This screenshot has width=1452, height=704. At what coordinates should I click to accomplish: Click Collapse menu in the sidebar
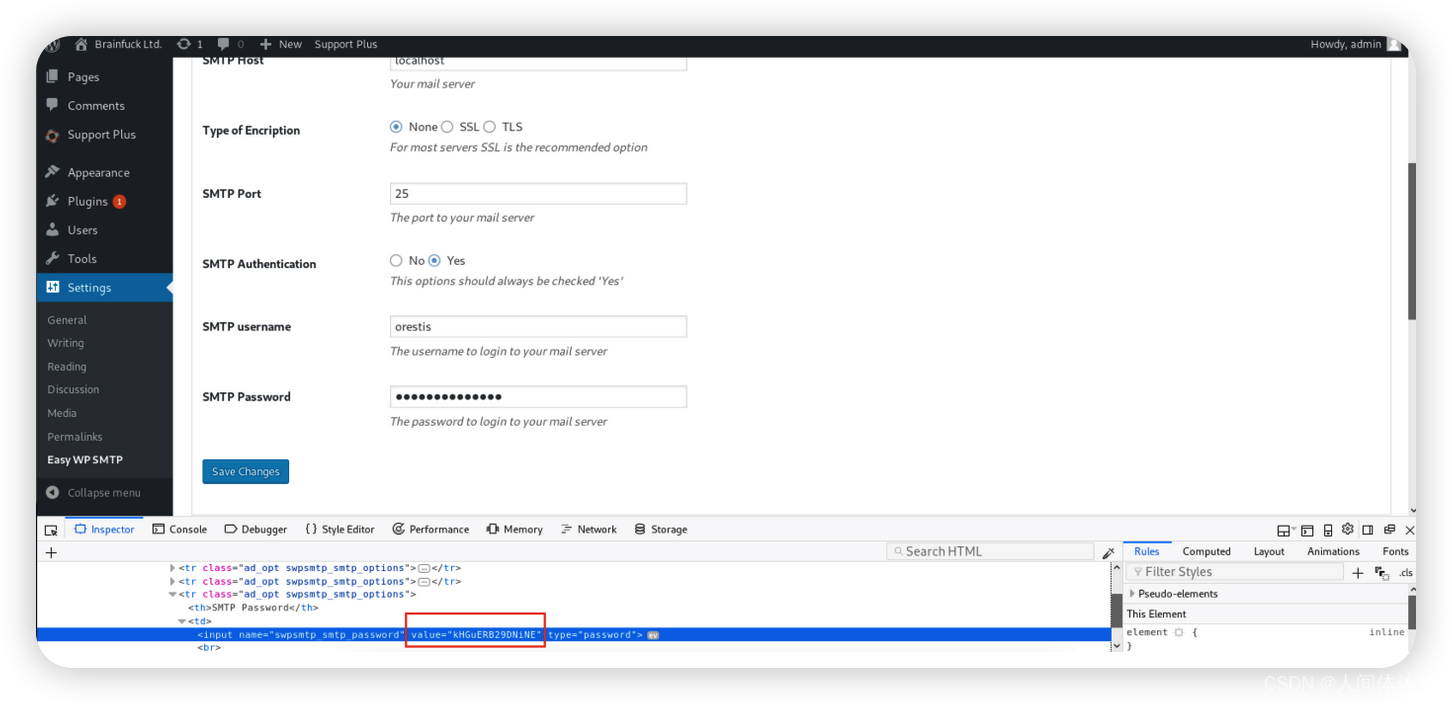[x=93, y=493]
